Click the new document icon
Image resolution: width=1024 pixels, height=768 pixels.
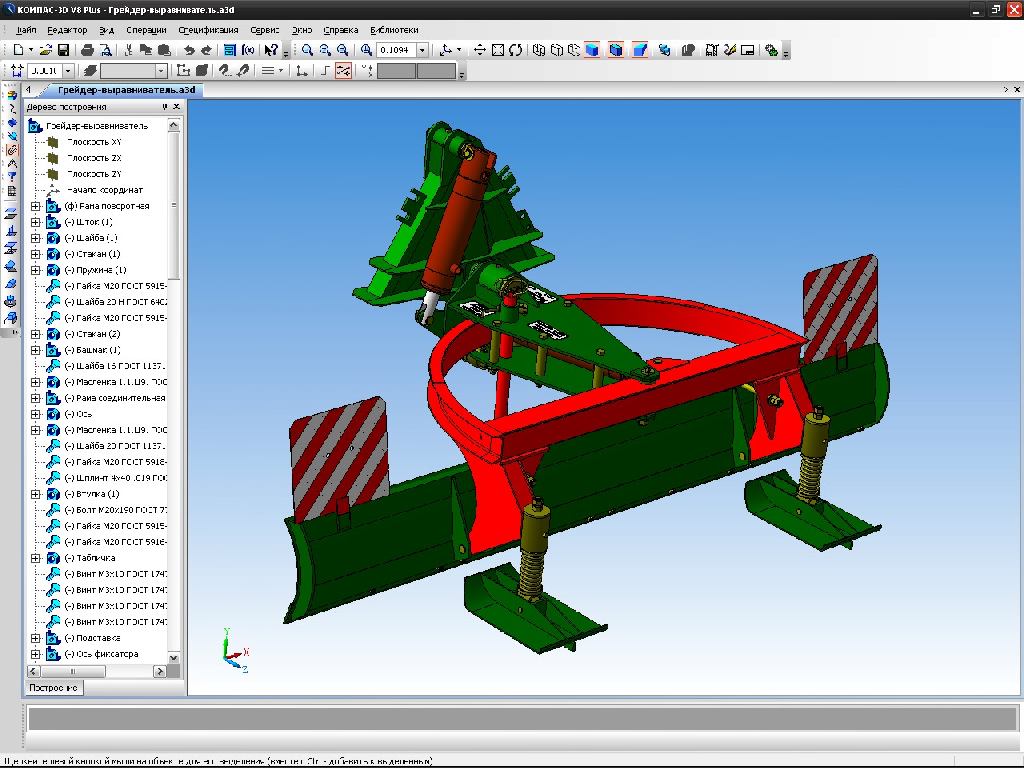18,50
